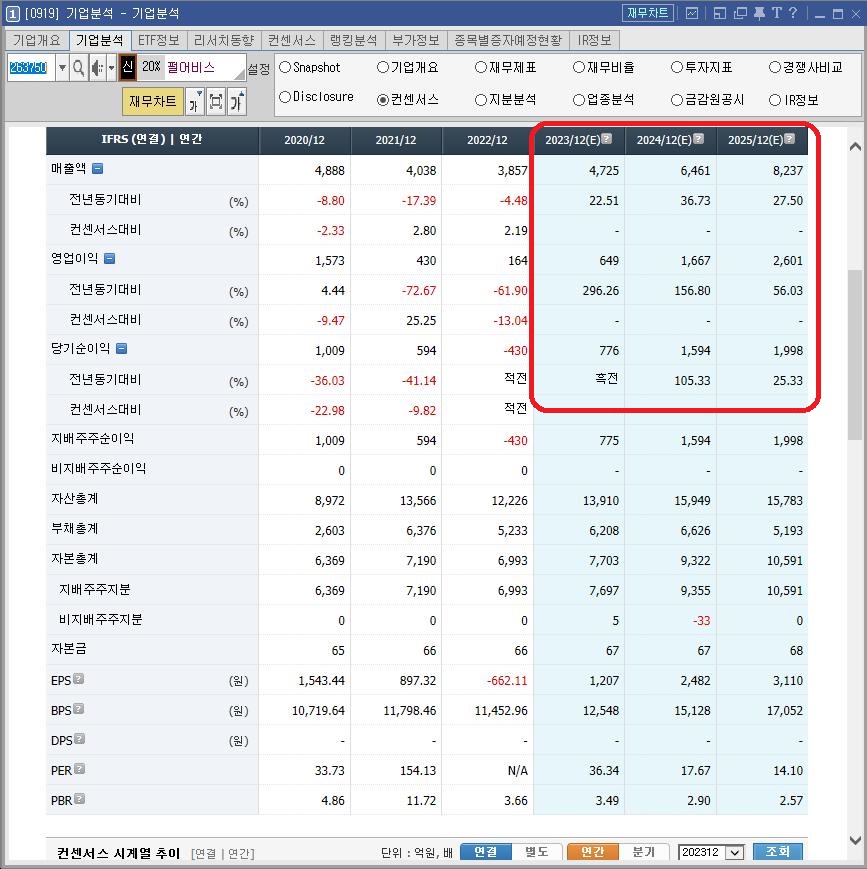Open the 202312 period dropdown
867x869 pixels.
click(735, 852)
